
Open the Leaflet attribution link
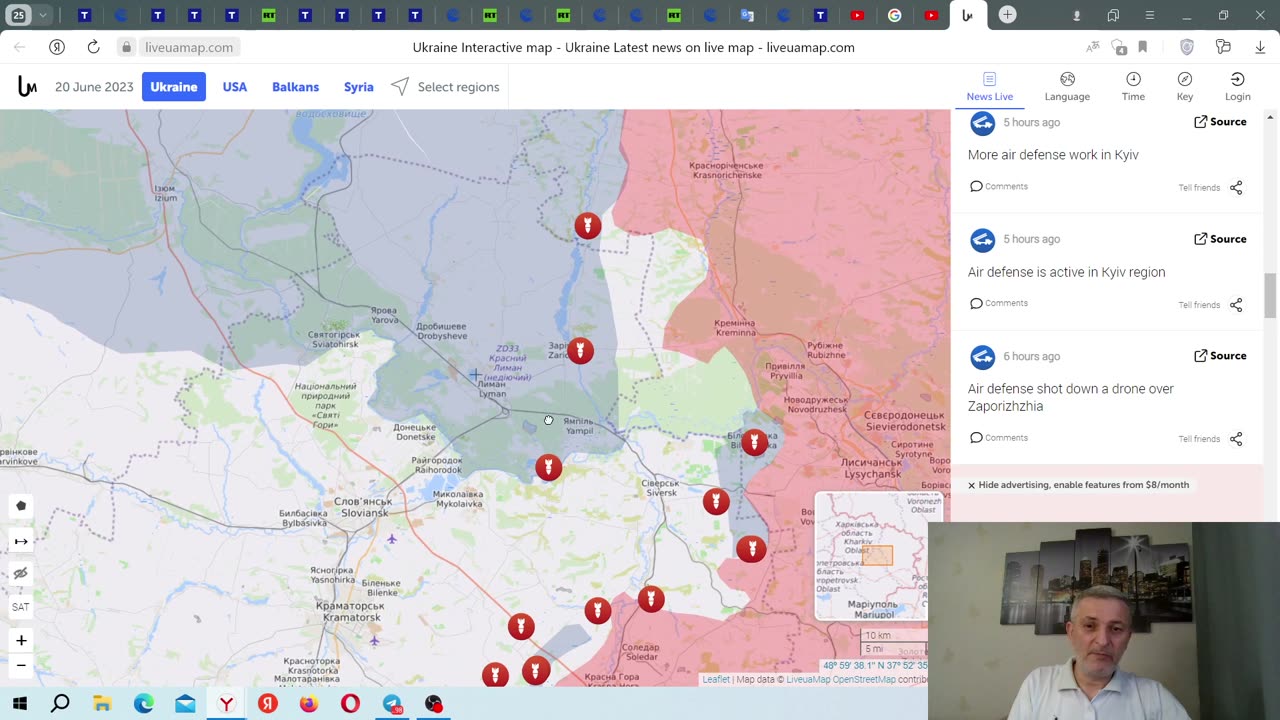716,680
